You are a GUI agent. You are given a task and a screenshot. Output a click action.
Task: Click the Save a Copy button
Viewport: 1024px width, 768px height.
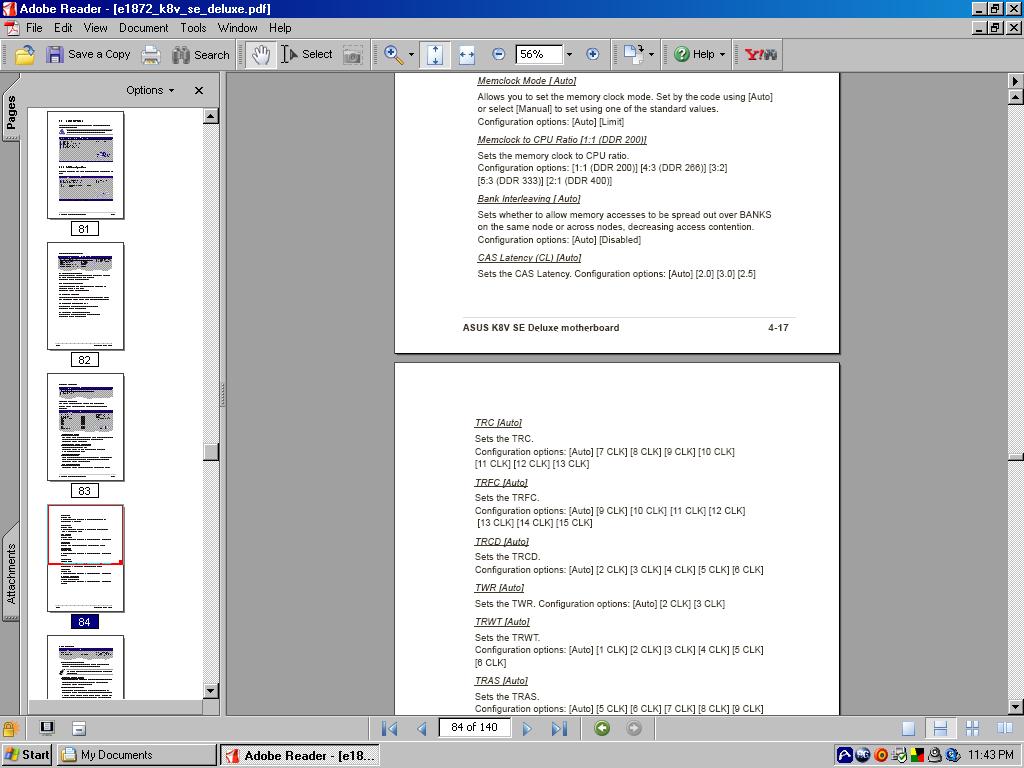click(x=88, y=55)
